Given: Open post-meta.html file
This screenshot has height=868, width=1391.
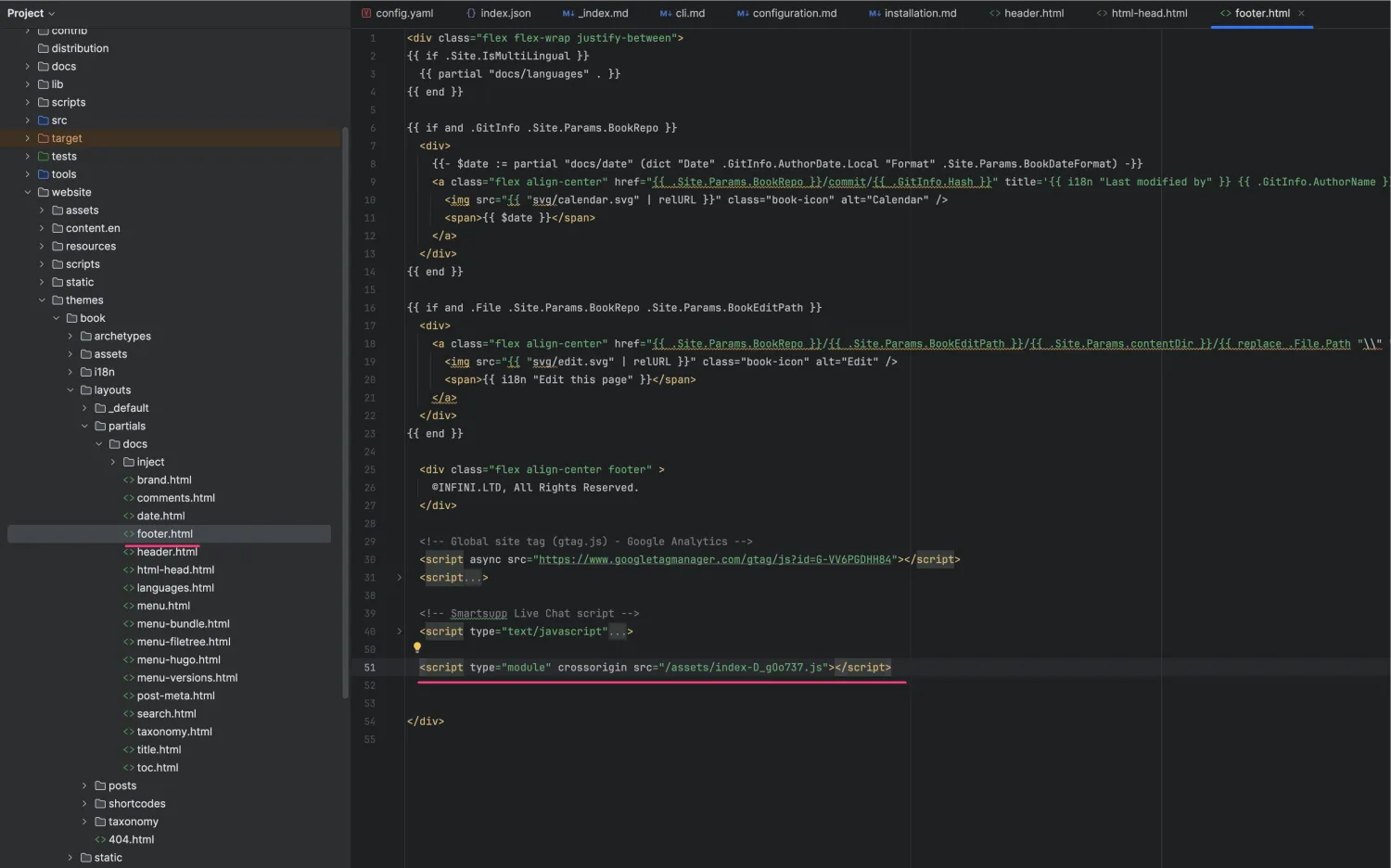Looking at the screenshot, I should 176,696.
